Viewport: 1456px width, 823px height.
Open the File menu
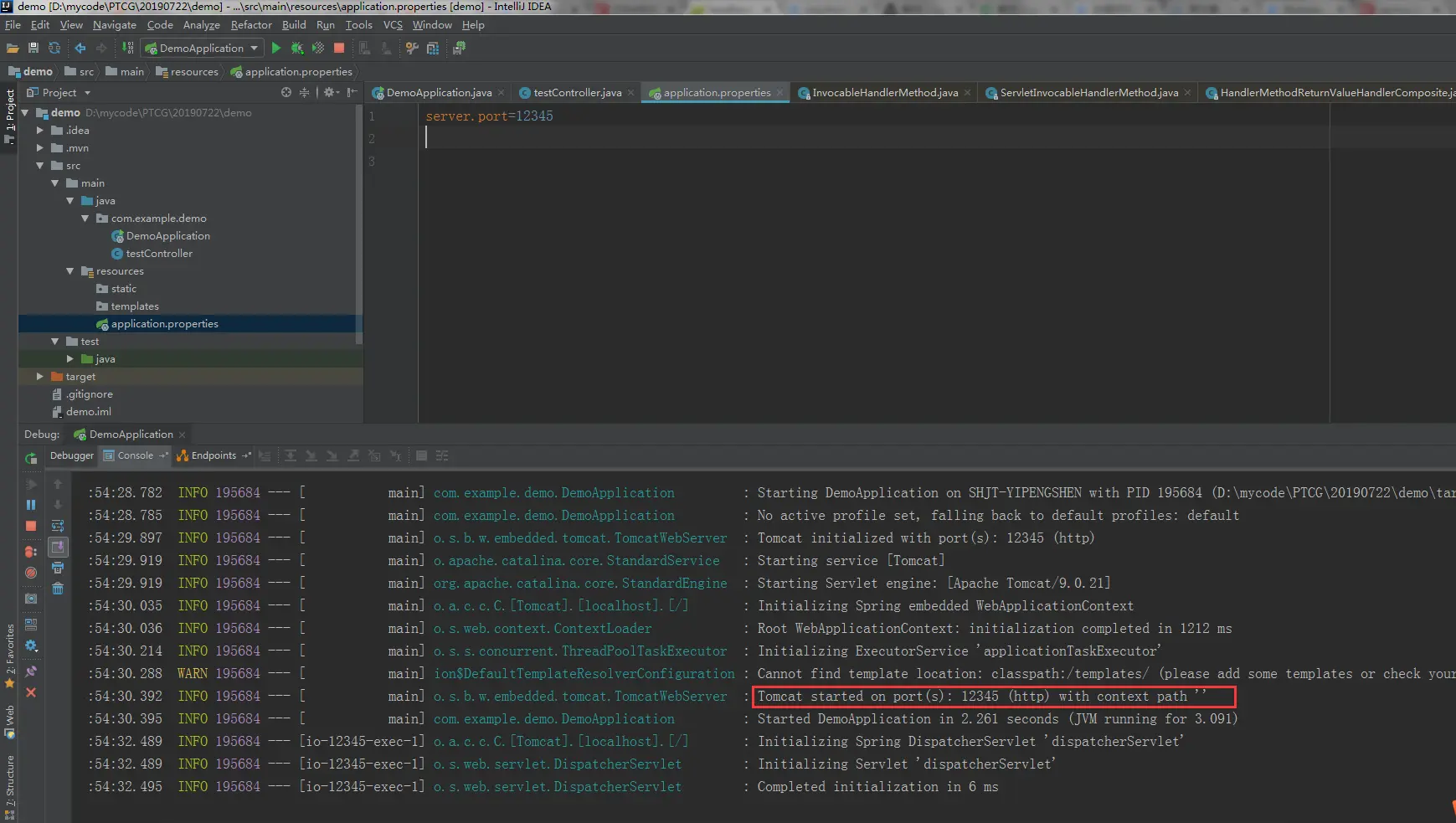[x=13, y=25]
